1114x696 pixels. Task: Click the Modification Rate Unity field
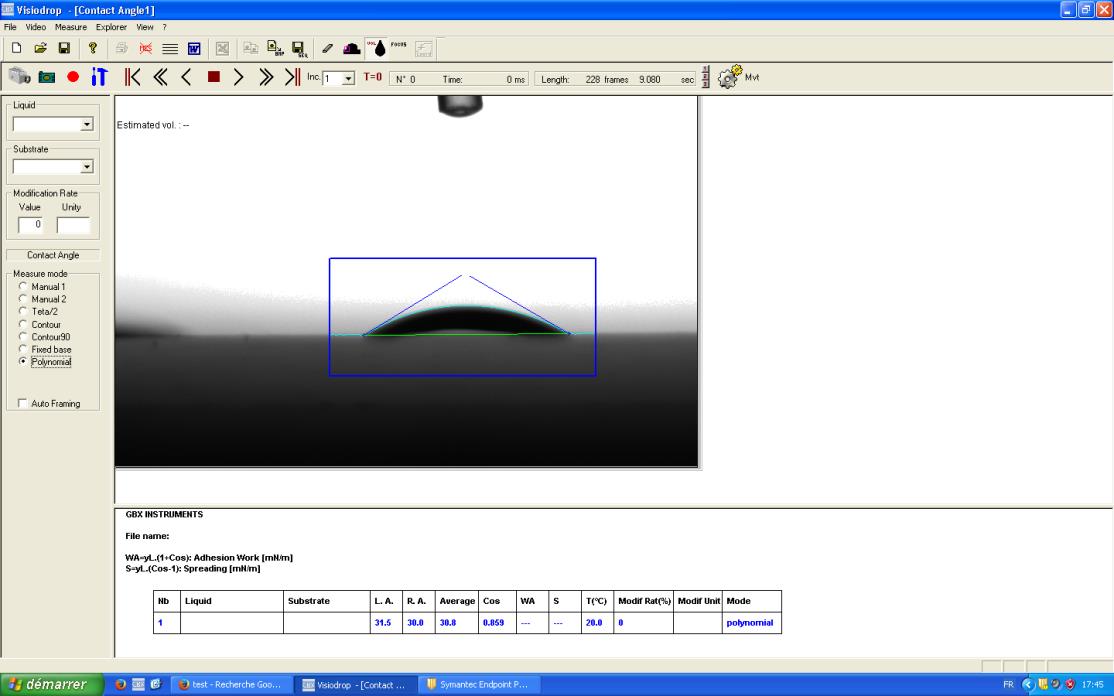point(73,224)
